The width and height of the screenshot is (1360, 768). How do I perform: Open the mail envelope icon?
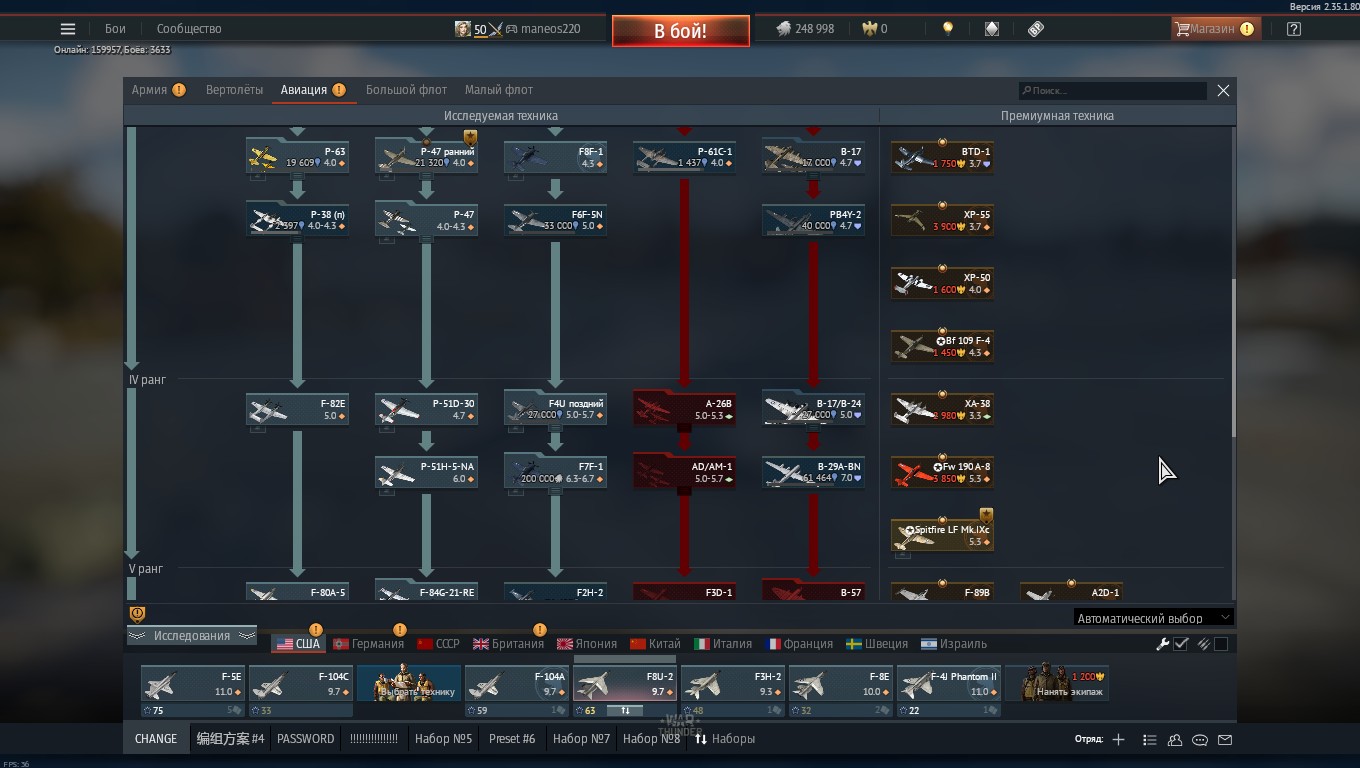coord(1225,740)
